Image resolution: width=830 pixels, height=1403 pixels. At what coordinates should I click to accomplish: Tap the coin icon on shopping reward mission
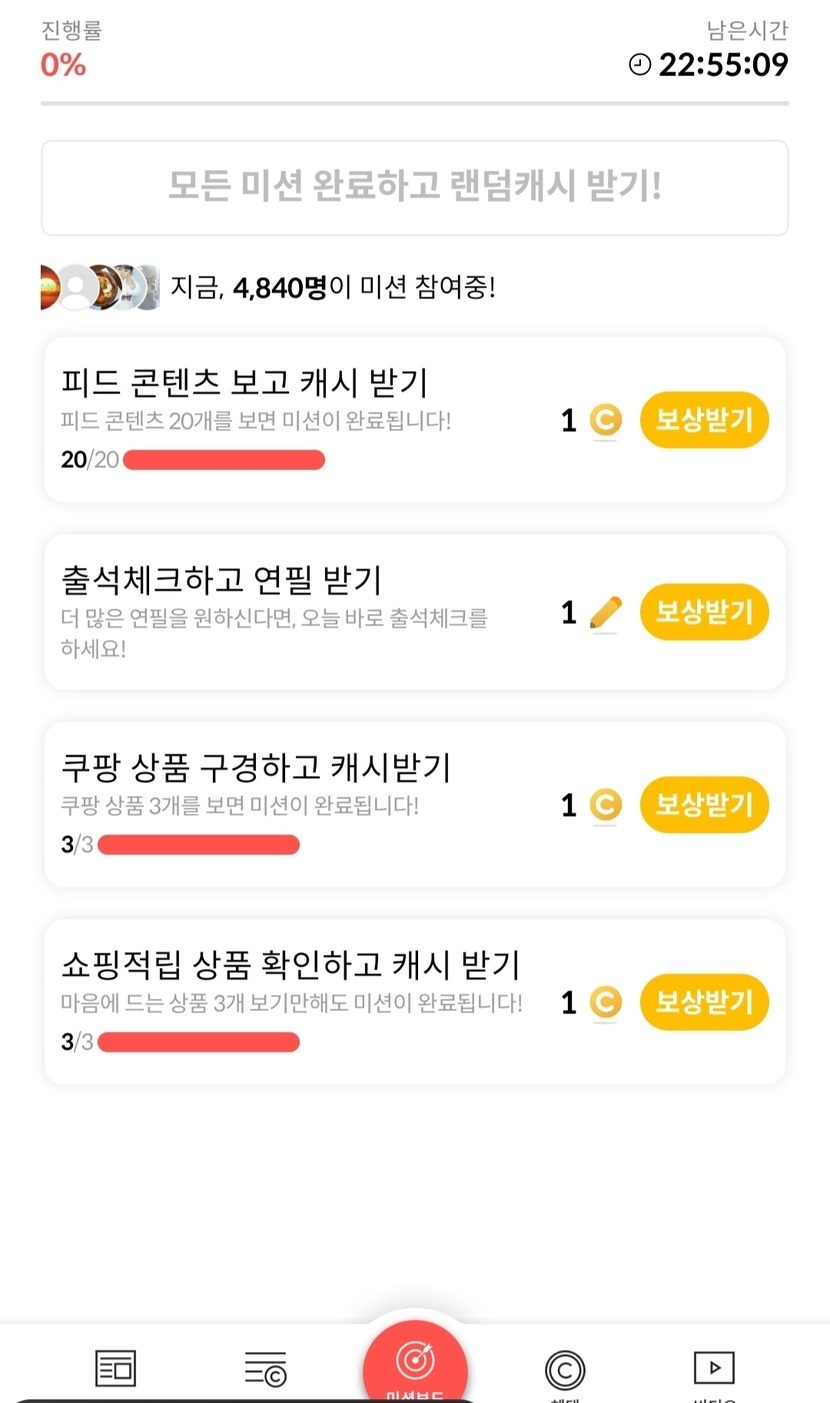(605, 1002)
